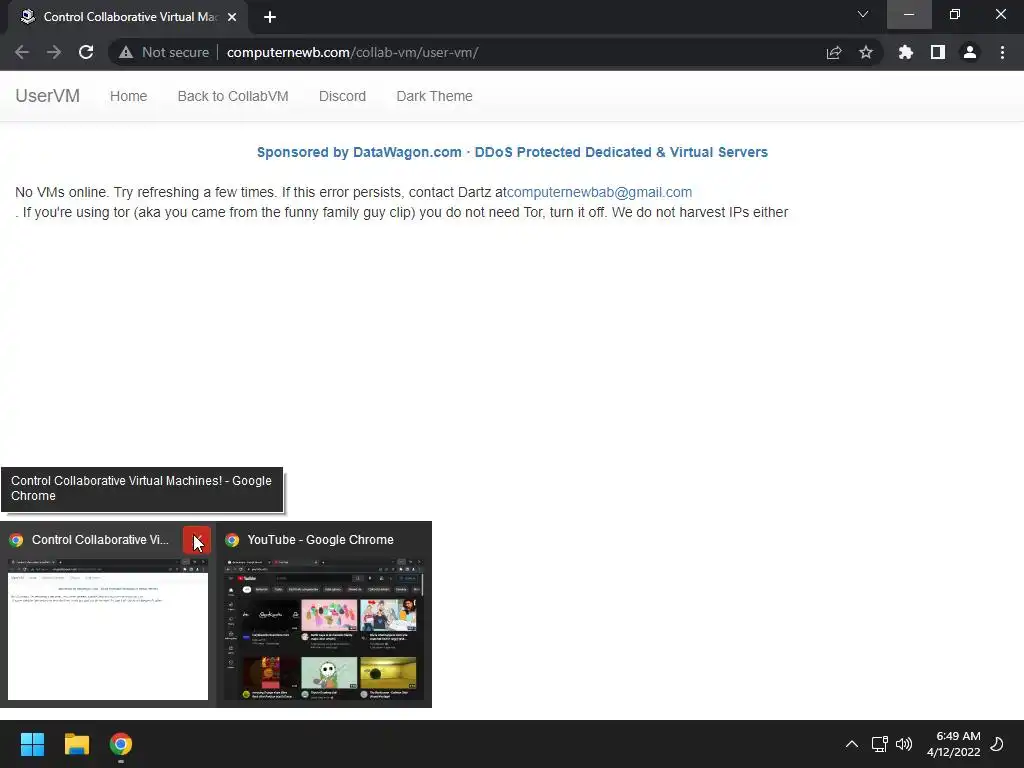Open the Discord nav link
This screenshot has width=1024, height=768.
coord(342,96)
